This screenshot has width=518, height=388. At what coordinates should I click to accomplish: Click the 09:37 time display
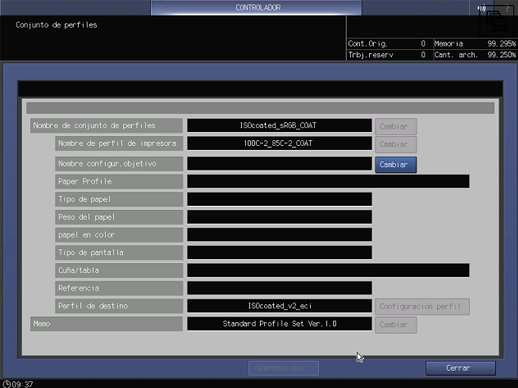coord(22,384)
